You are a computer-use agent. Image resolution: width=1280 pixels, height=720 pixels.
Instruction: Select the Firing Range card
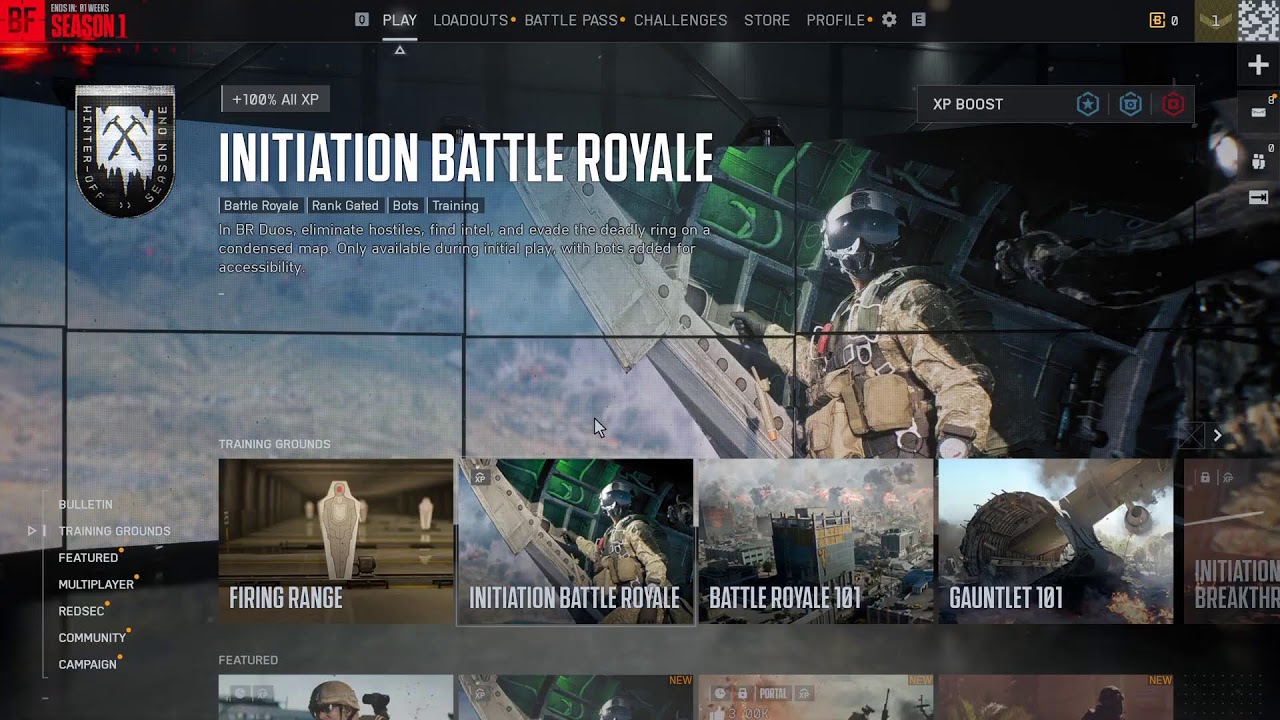[336, 541]
